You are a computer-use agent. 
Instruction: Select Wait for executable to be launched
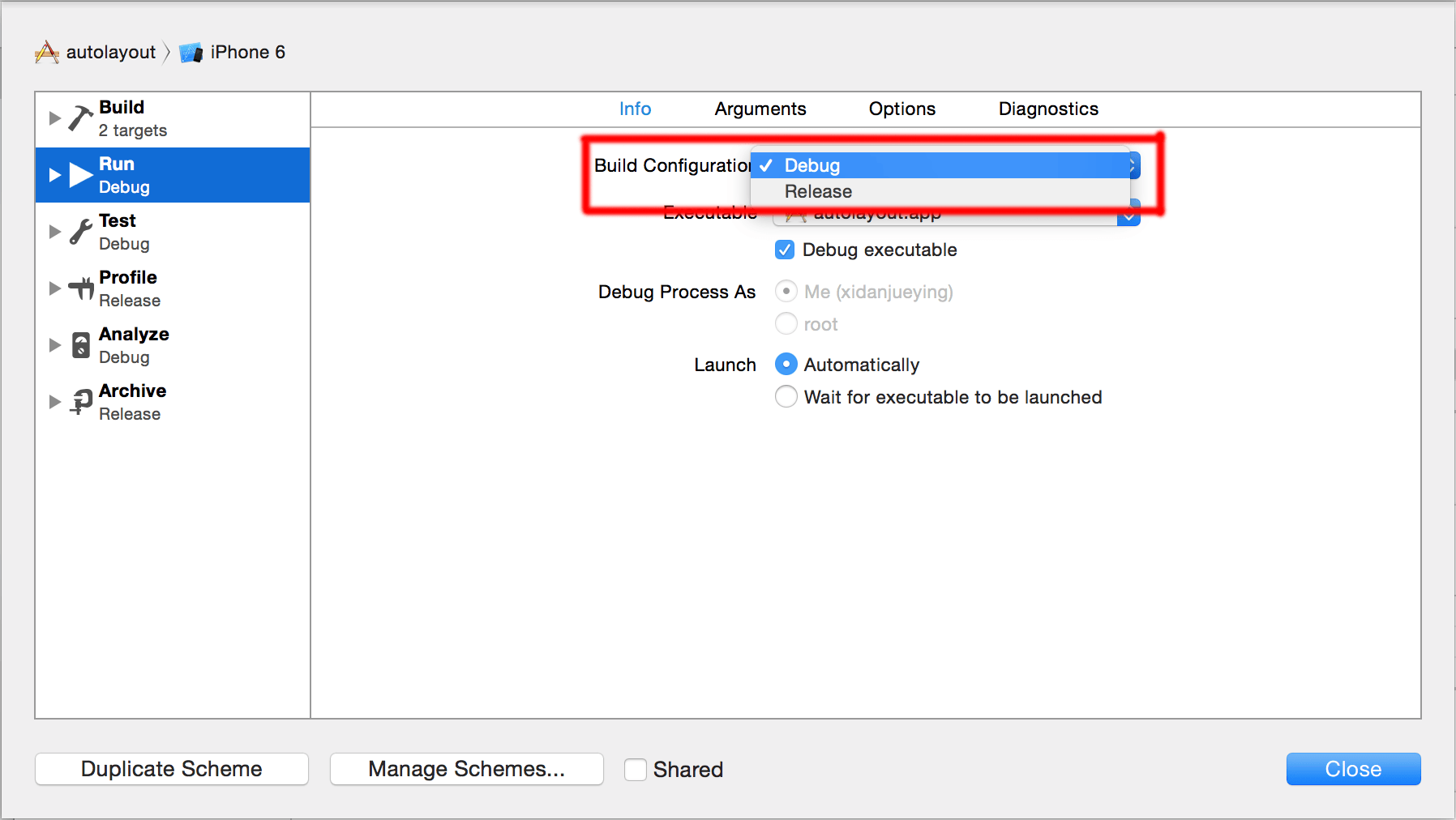coord(786,397)
